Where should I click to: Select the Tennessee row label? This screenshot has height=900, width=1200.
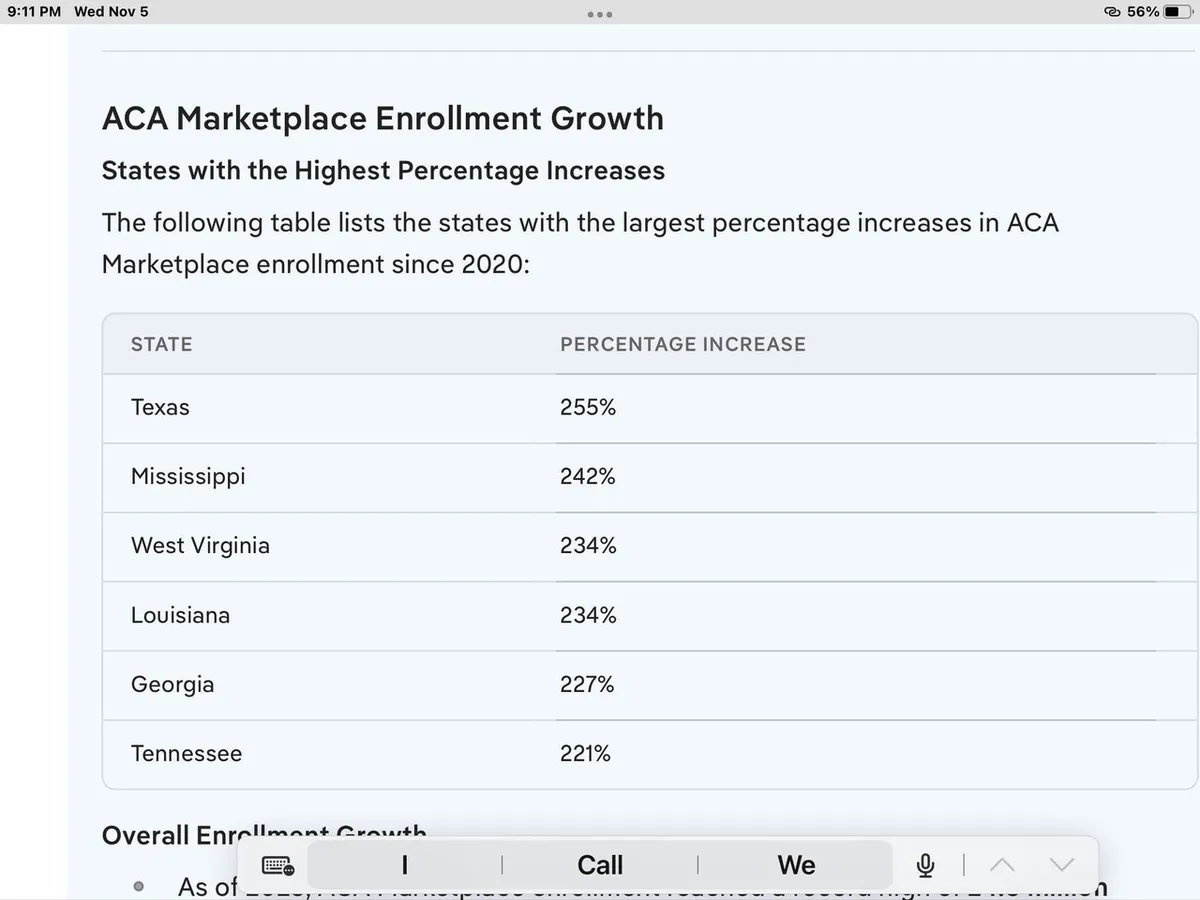point(186,754)
